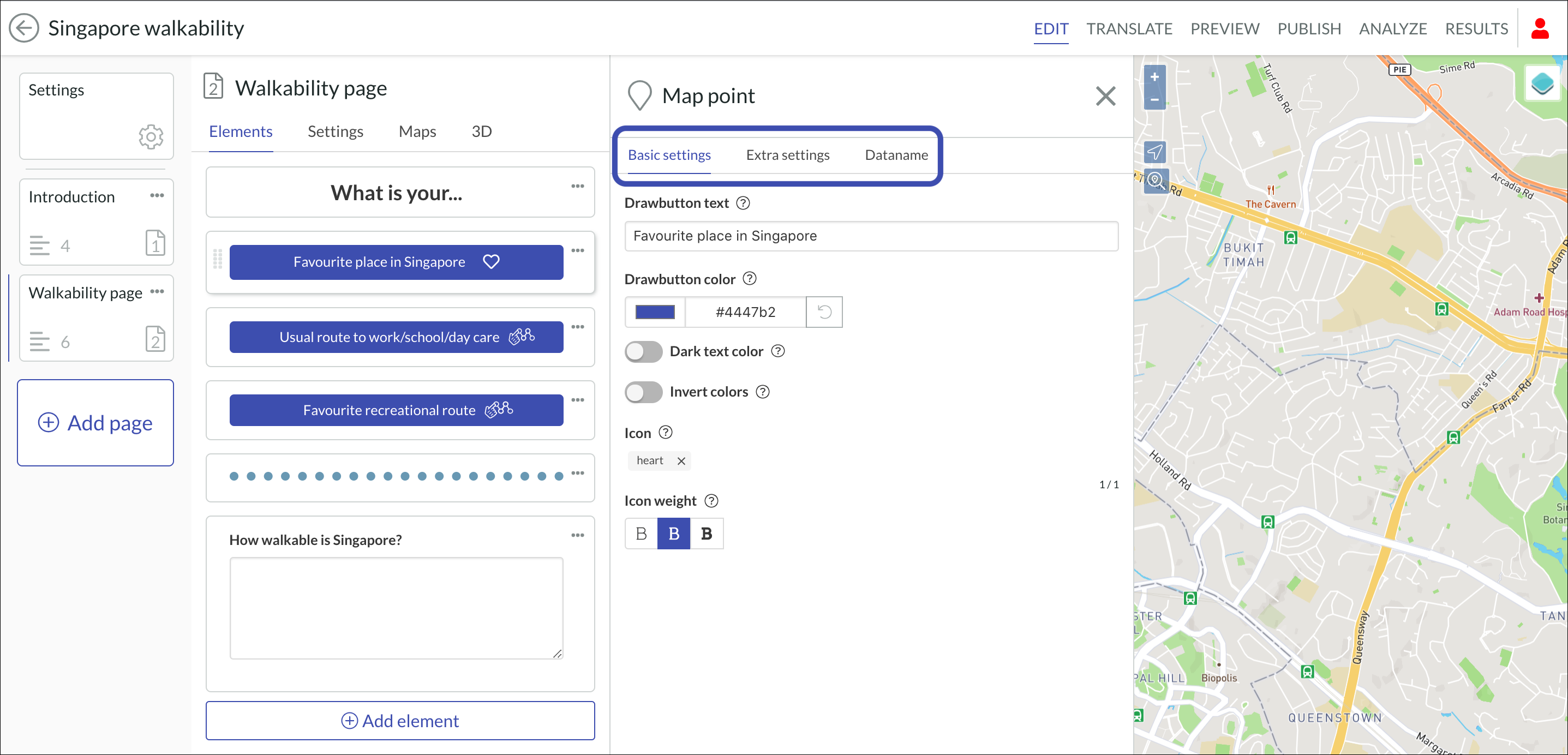Select the Elements tab
The image size is (1568, 755).
(x=241, y=131)
